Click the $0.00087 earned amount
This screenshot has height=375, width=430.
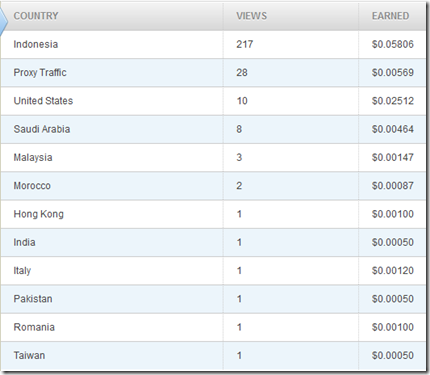(393, 186)
